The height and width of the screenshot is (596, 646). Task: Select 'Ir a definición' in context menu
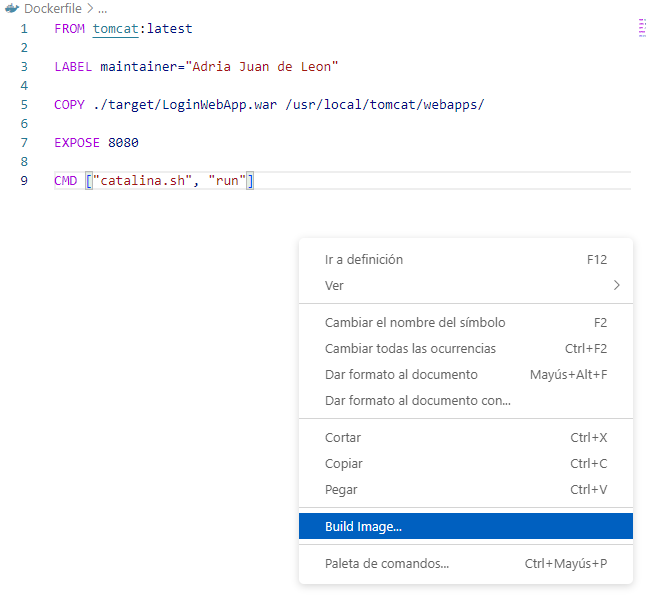(466, 259)
